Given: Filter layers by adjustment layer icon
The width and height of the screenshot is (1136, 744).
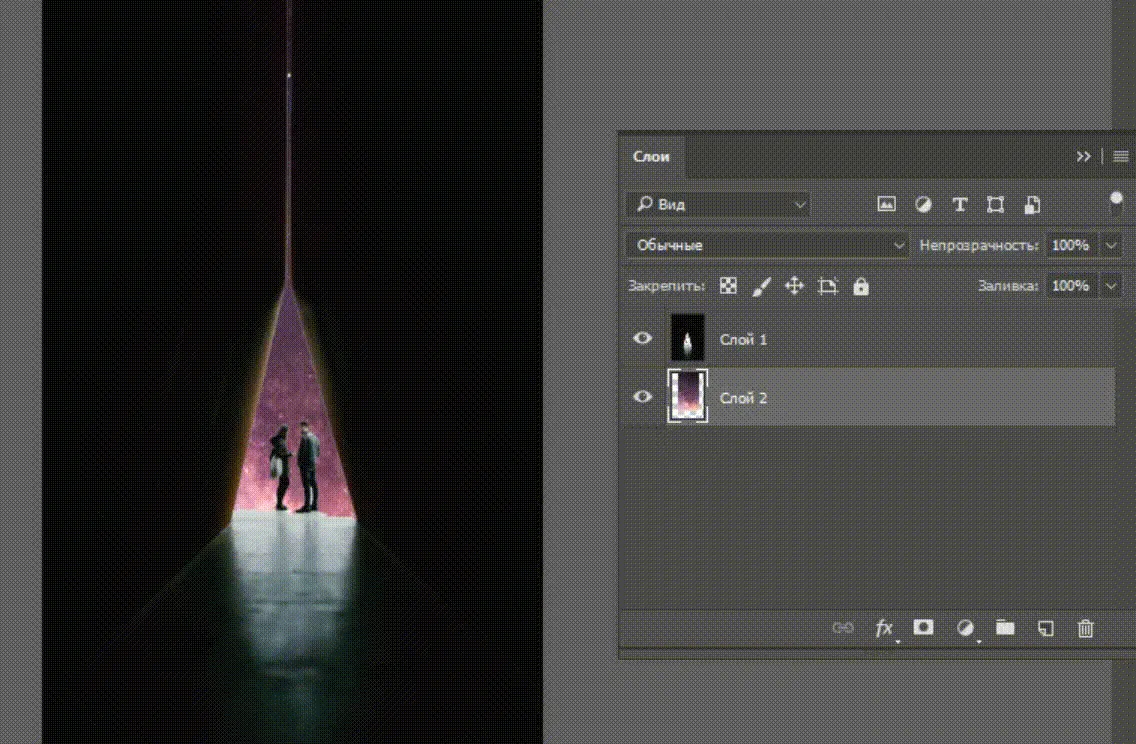Looking at the screenshot, I should (923, 204).
